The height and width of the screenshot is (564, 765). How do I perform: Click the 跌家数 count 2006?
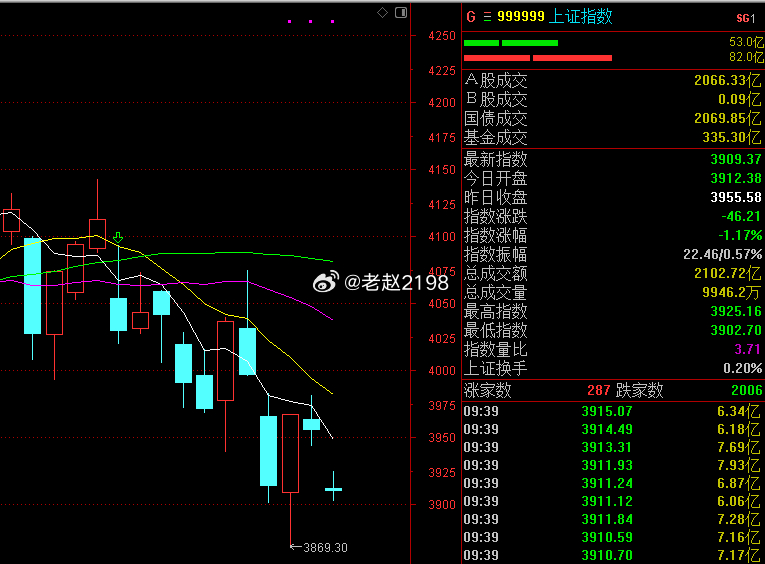(746, 390)
